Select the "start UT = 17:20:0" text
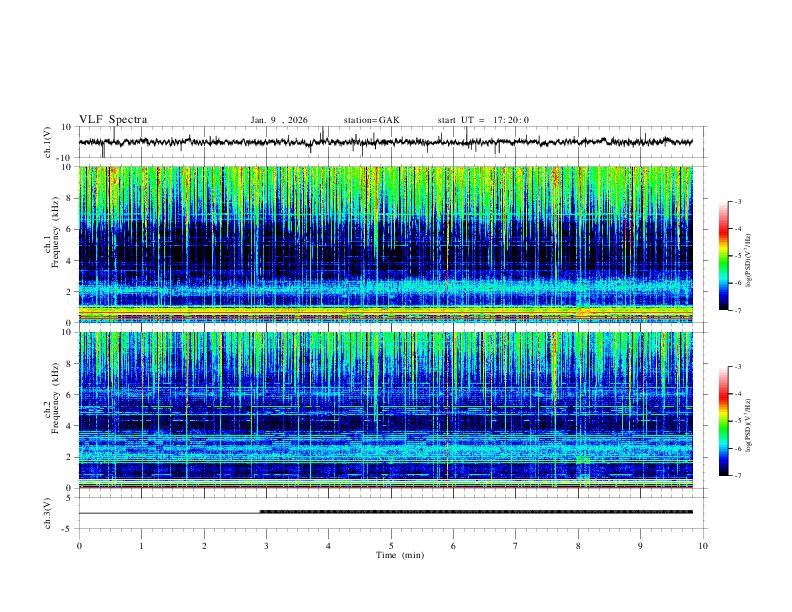792x612 pixels. tap(483, 120)
